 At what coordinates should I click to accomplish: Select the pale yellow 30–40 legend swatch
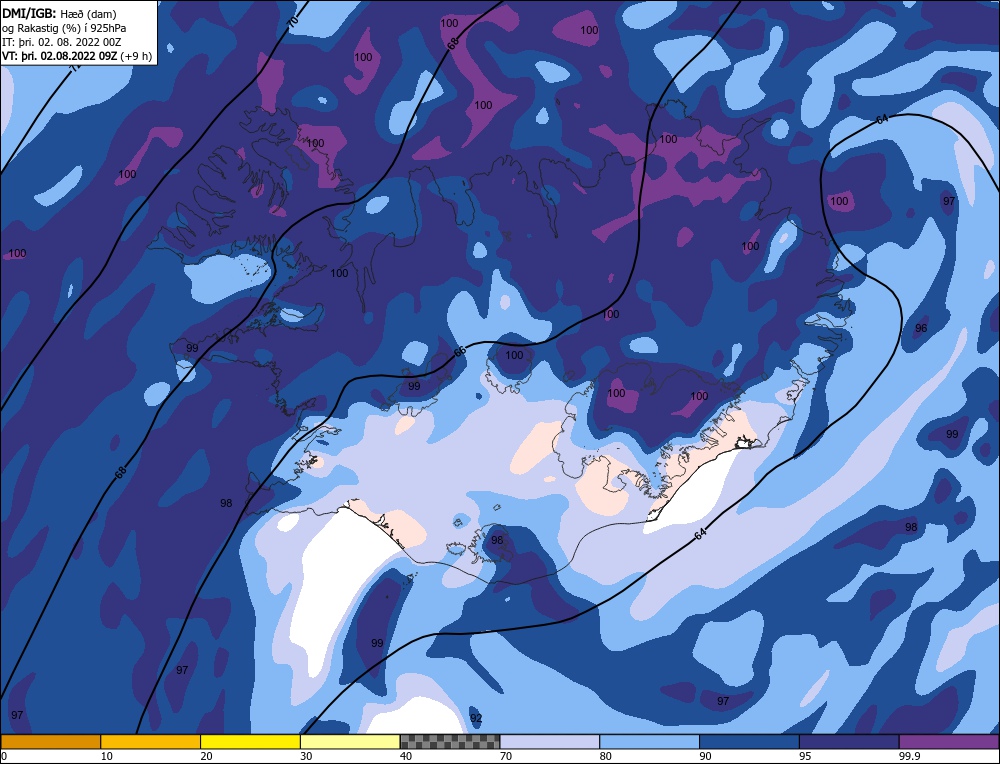350,741
